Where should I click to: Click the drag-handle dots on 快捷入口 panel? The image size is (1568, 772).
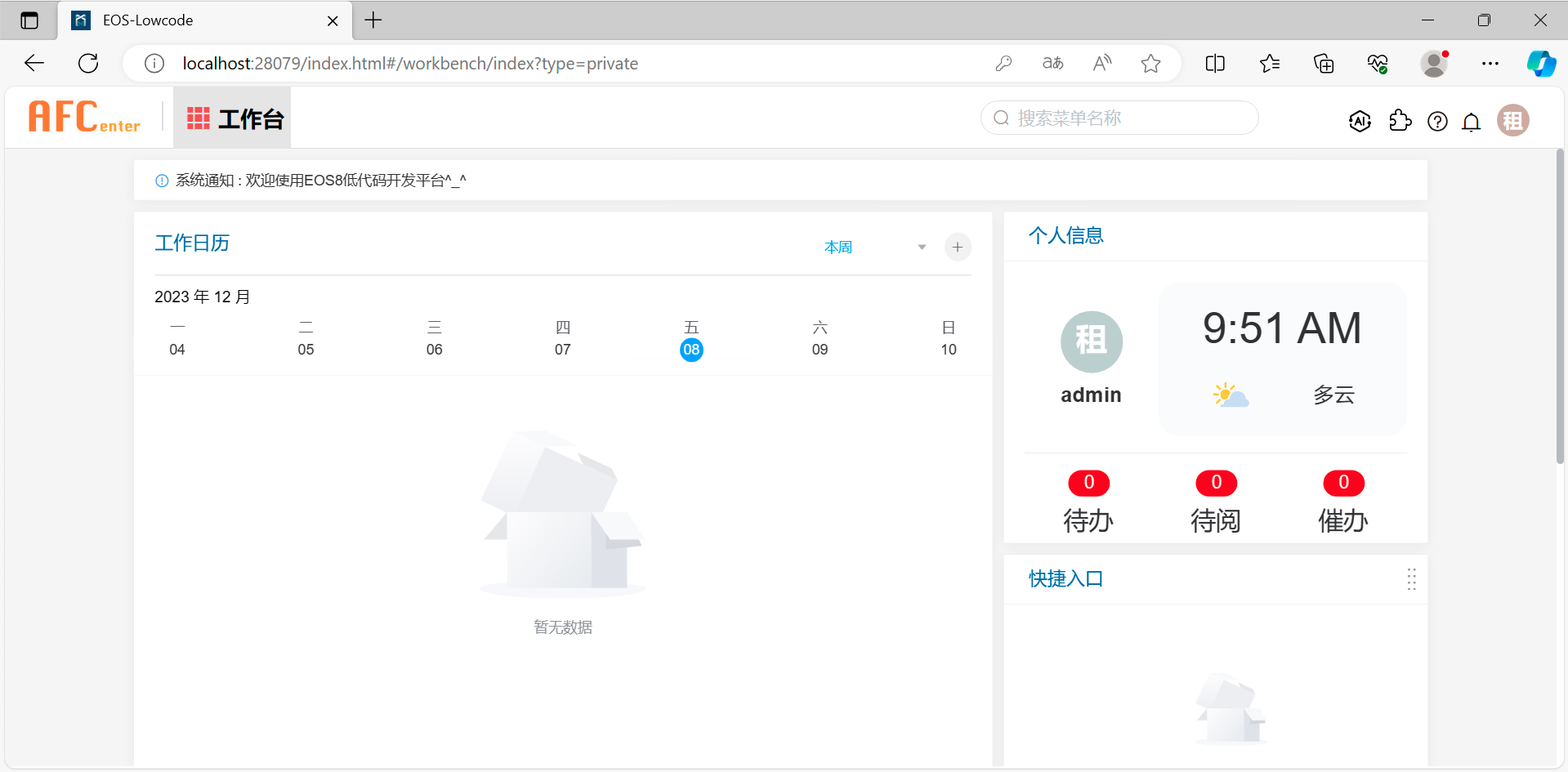(x=1411, y=579)
